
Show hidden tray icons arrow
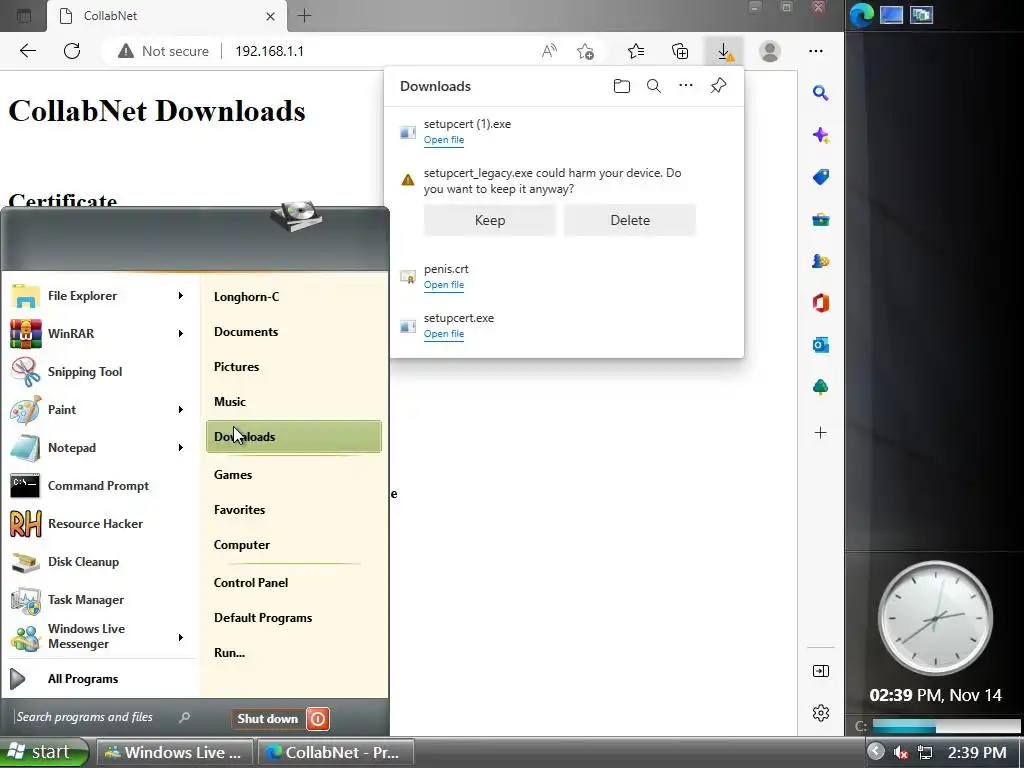pyautogui.click(x=876, y=751)
